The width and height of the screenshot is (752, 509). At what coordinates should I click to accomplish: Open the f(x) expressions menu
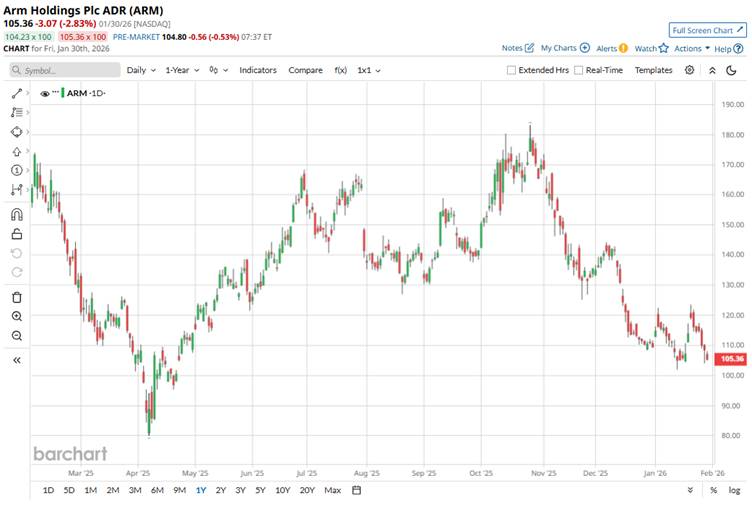tap(341, 70)
